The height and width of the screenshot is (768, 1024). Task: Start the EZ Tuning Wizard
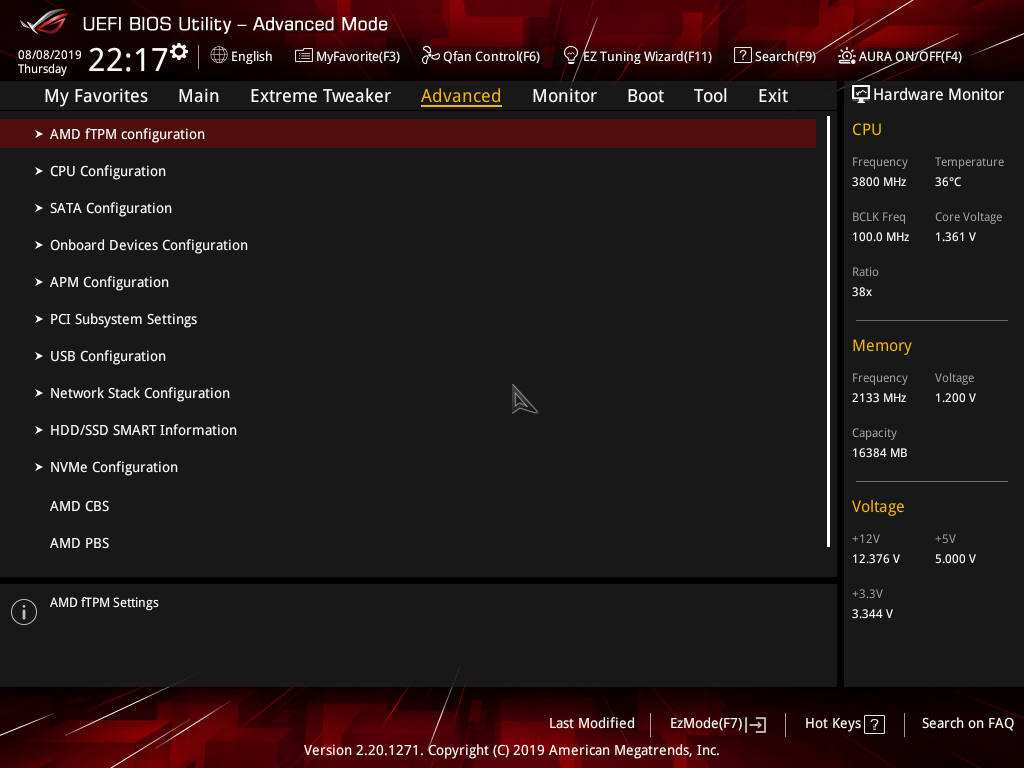click(570, 56)
